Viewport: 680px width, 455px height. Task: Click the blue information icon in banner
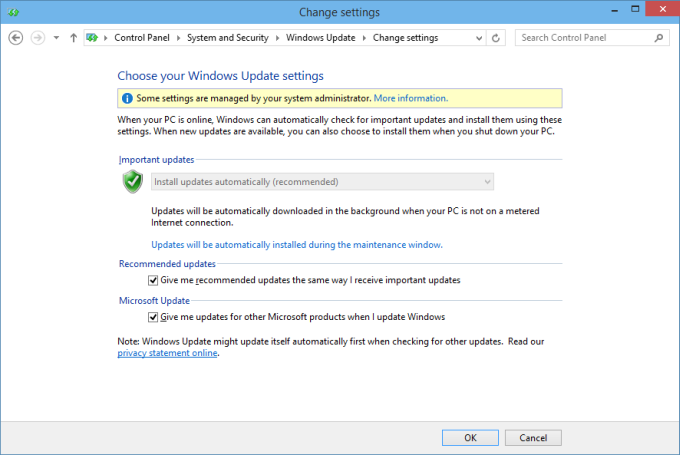[127, 98]
